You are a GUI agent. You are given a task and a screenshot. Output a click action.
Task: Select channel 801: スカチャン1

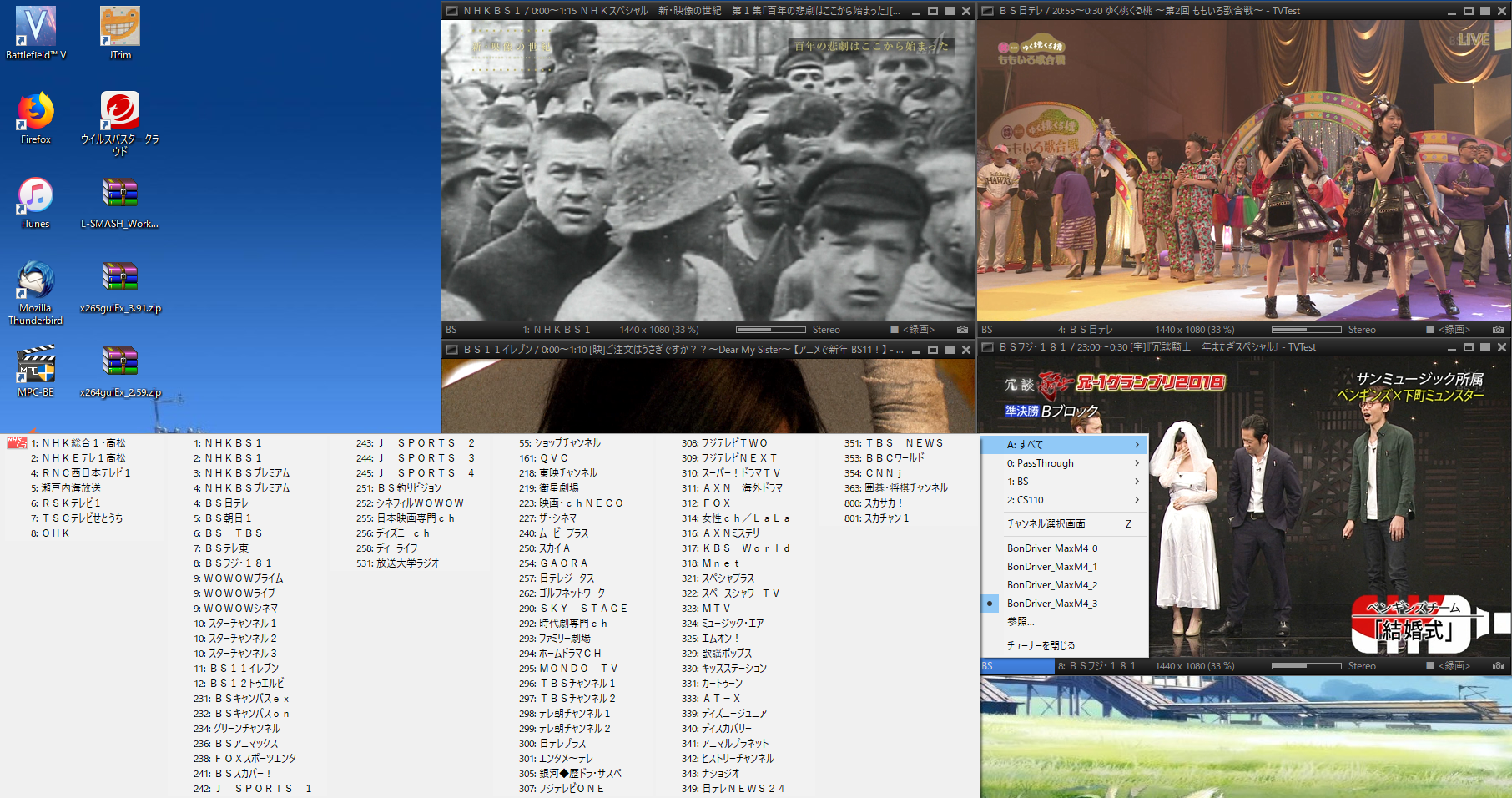876,518
